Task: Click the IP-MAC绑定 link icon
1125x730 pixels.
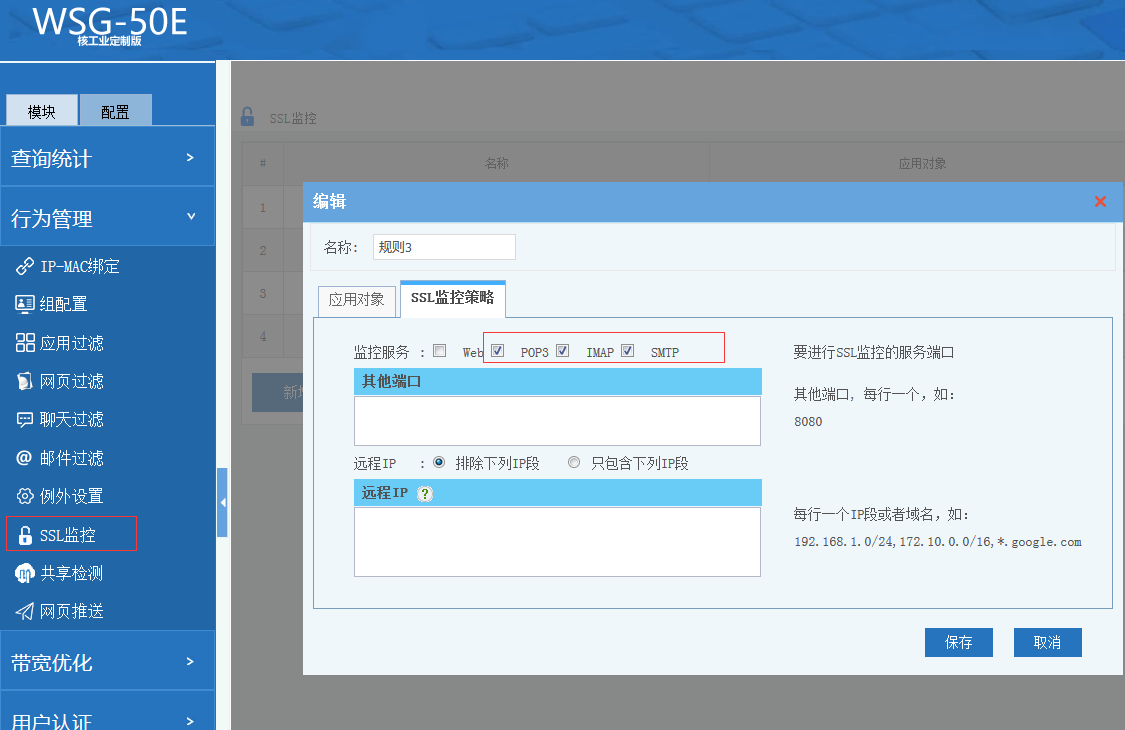Action: click(25, 267)
